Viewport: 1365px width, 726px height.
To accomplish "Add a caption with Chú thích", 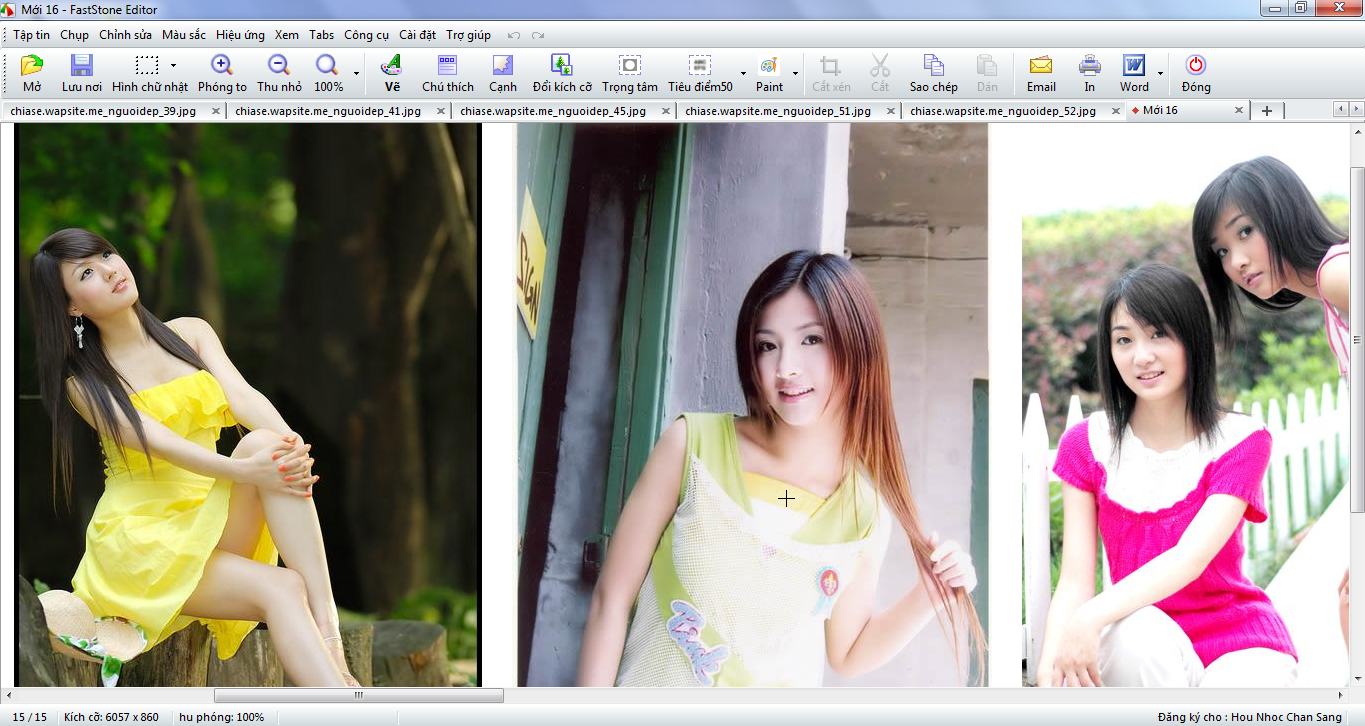I will [x=448, y=75].
